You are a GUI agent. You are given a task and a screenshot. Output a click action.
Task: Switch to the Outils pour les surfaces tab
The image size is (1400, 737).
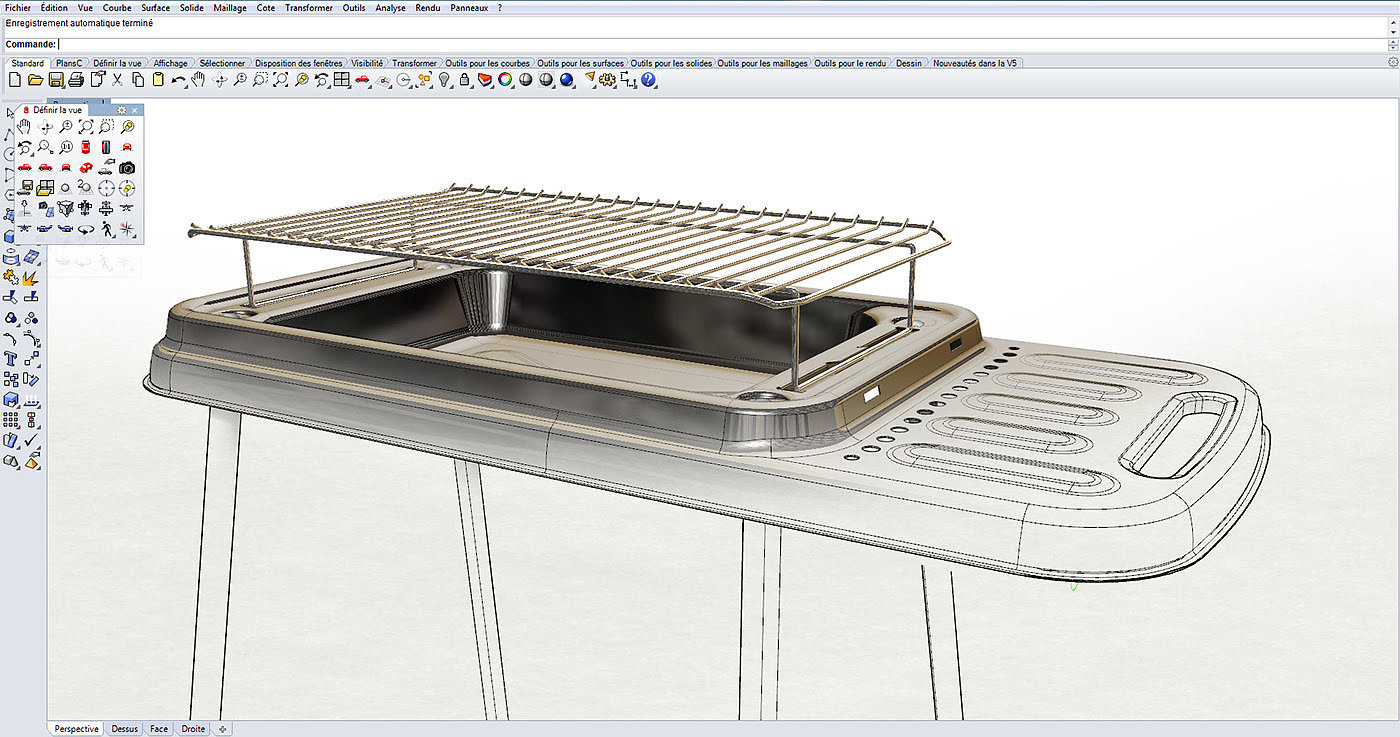580,63
